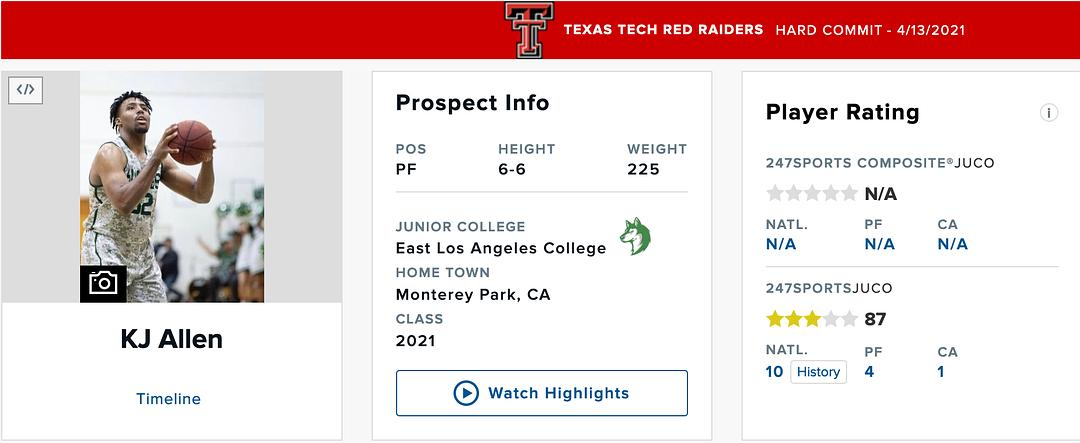Click the Texas Tech Red Raiders team name
This screenshot has width=1080, height=443.
coord(663,30)
